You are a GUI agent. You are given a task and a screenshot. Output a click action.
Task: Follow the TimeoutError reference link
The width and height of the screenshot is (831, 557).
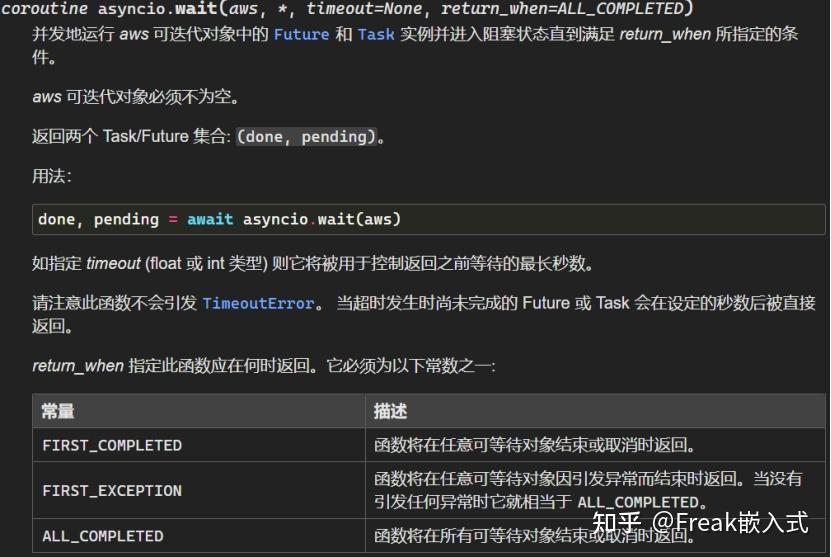(x=258, y=303)
